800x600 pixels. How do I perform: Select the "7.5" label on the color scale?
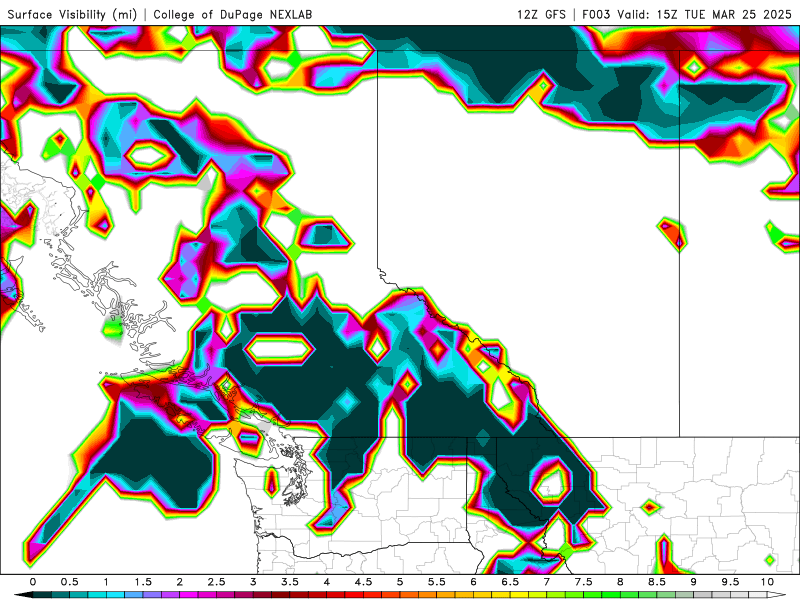pos(584,582)
